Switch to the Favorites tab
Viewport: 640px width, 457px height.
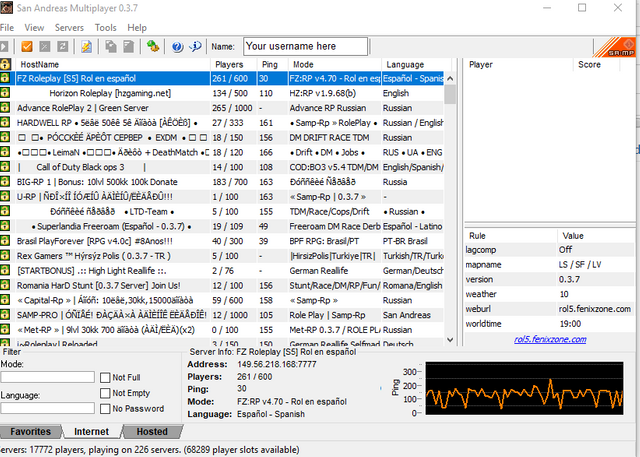31,431
